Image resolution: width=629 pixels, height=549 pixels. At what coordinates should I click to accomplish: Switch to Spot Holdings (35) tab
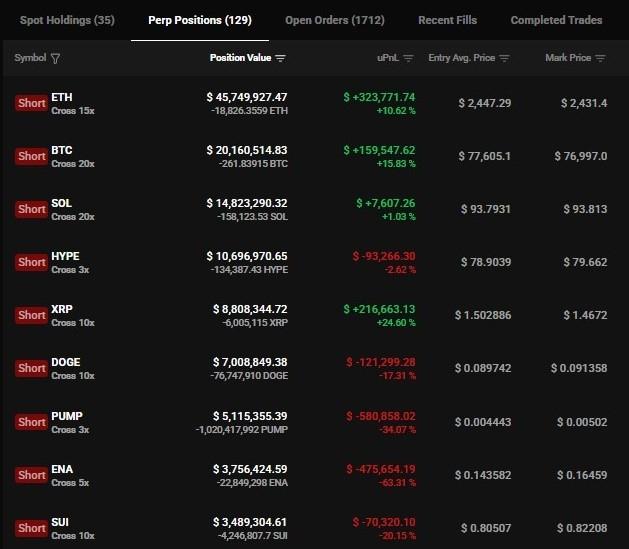tap(67, 20)
